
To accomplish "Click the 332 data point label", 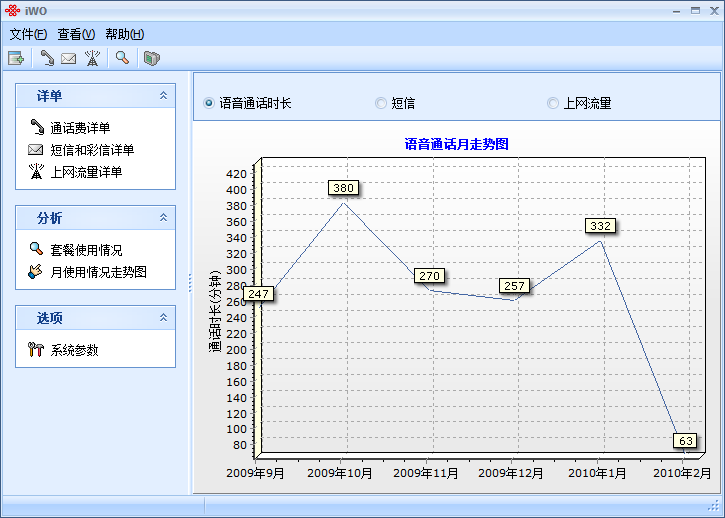I will tap(600, 226).
